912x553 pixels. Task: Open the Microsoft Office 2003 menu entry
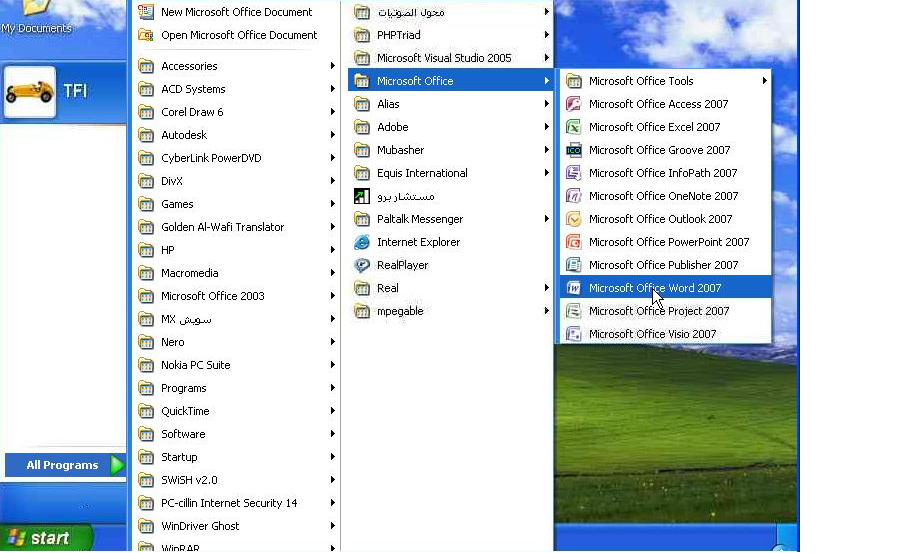237,296
